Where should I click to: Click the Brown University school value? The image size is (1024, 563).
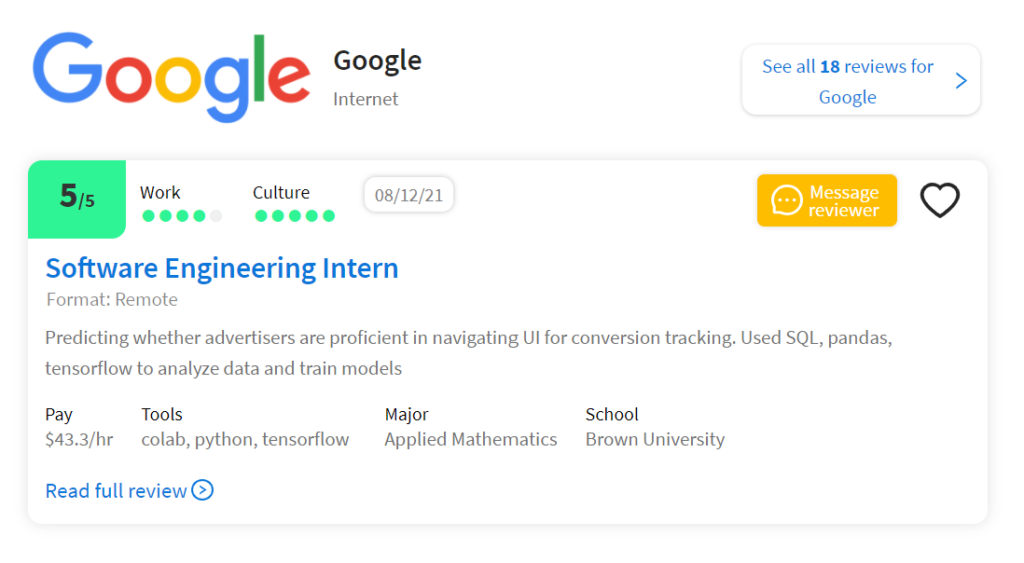coord(655,440)
